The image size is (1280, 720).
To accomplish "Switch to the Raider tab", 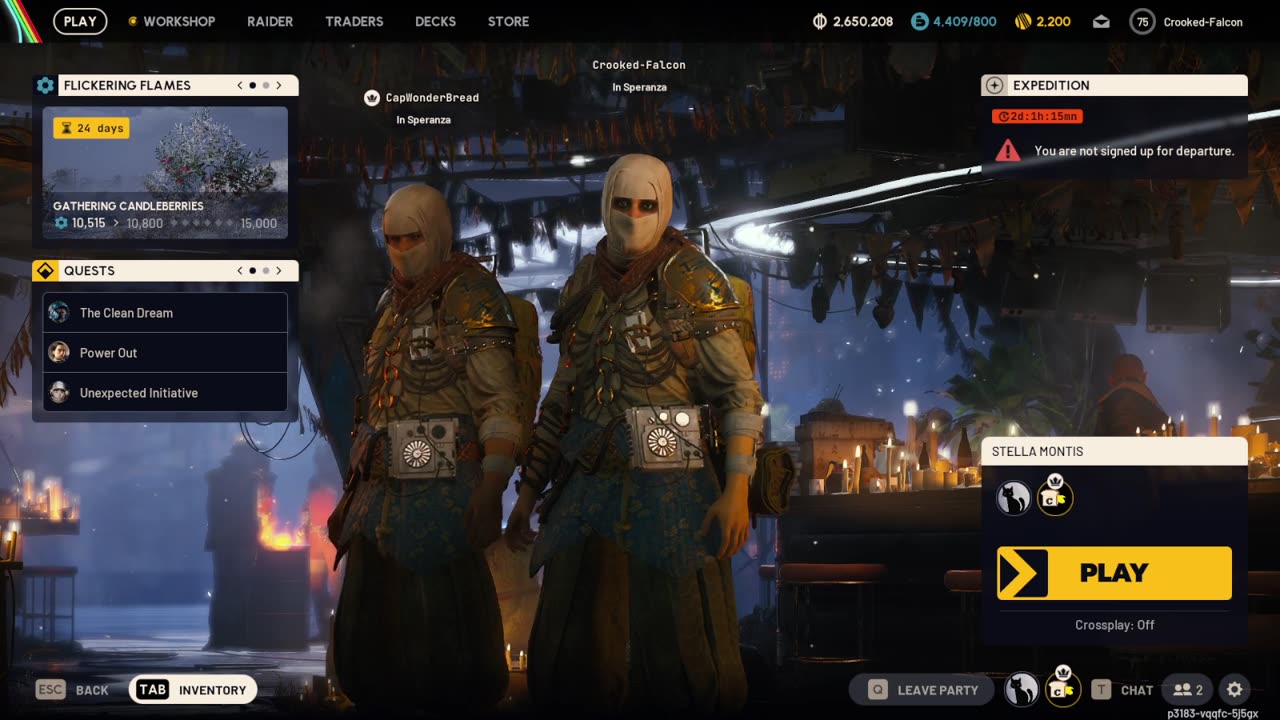I will (270, 21).
